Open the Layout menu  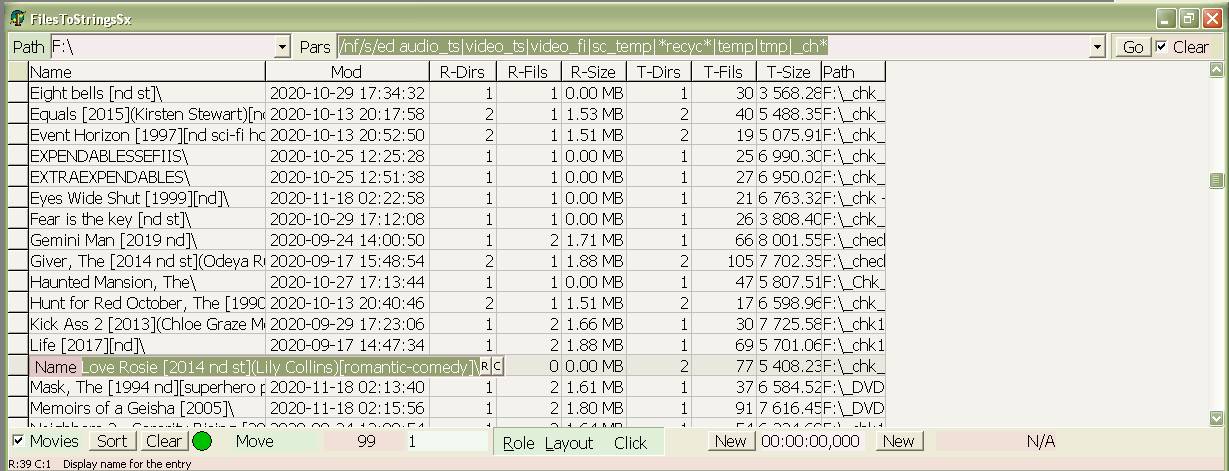click(x=569, y=443)
